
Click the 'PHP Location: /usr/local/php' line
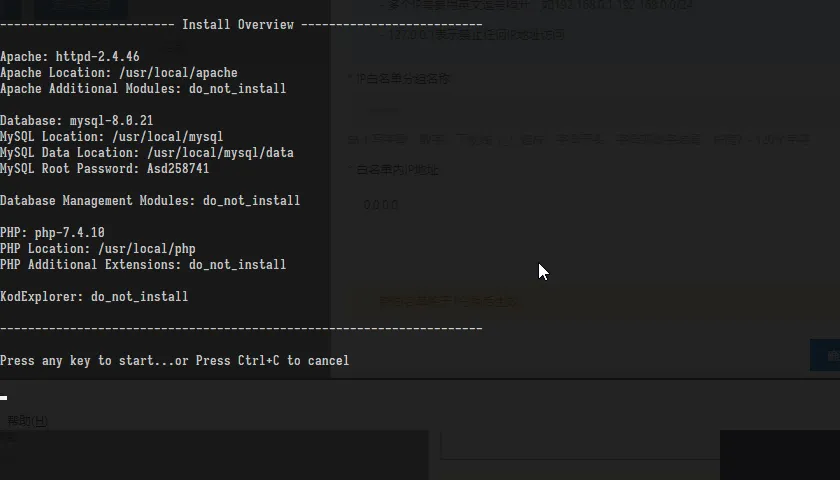(x=98, y=249)
